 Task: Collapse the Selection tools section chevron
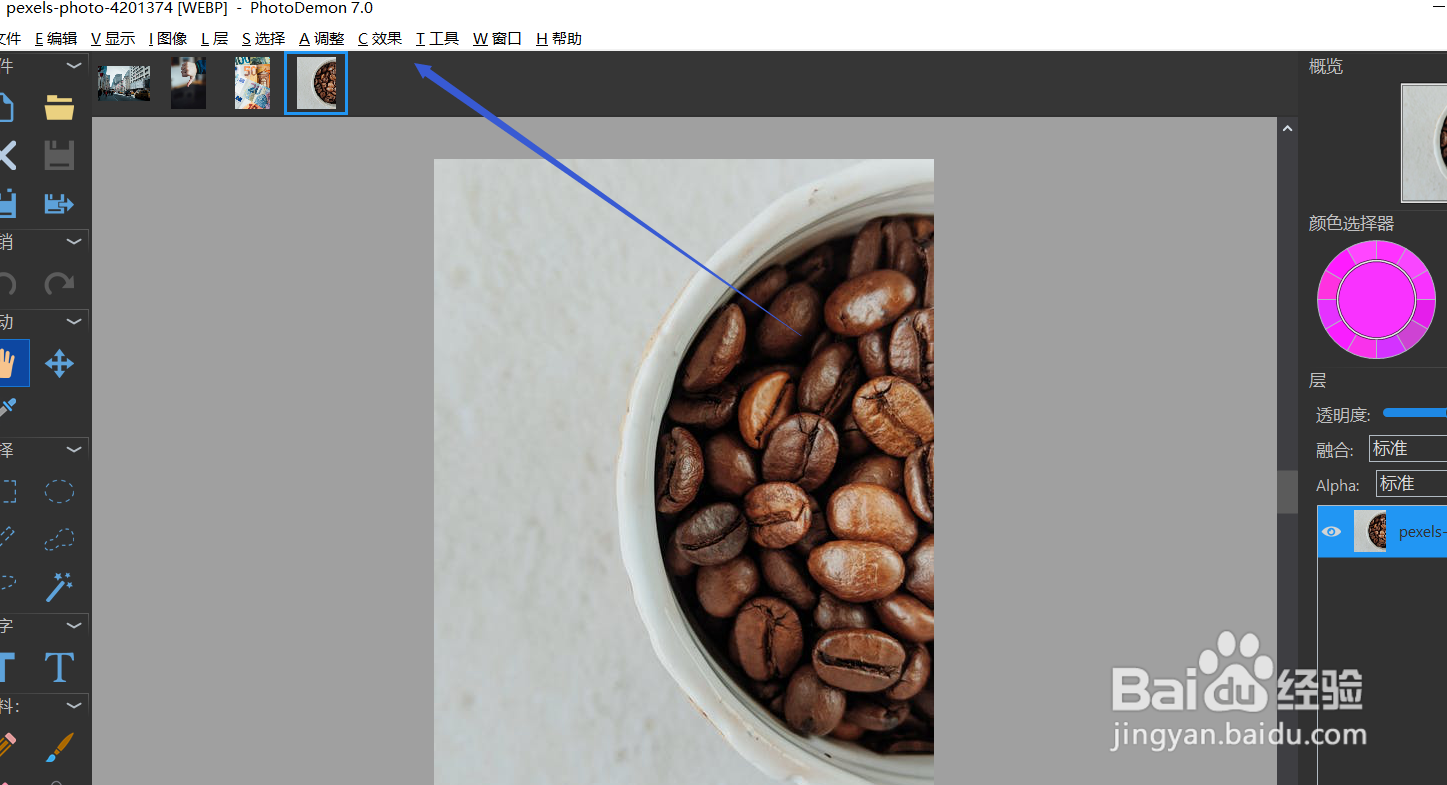[74, 450]
